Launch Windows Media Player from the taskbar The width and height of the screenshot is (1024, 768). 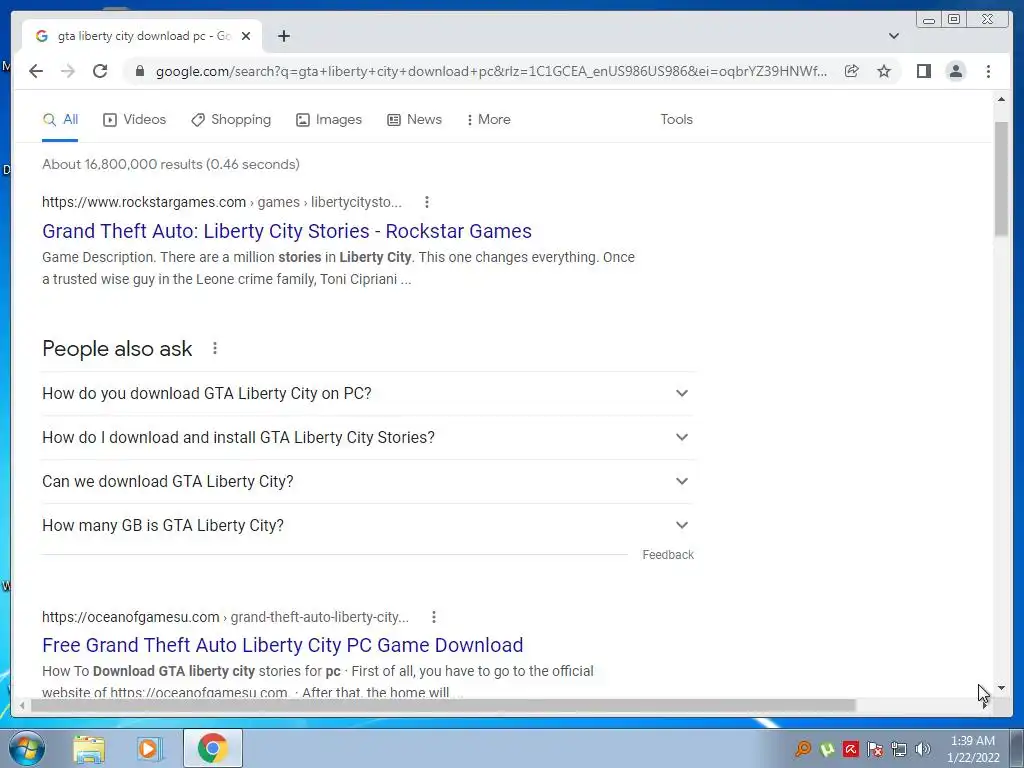tap(150, 749)
